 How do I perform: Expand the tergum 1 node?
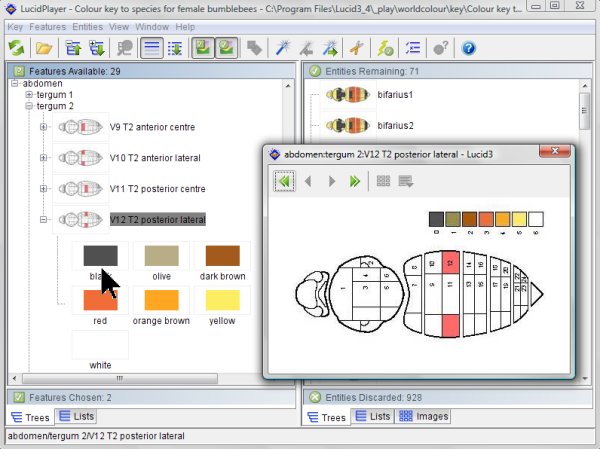coord(29,94)
